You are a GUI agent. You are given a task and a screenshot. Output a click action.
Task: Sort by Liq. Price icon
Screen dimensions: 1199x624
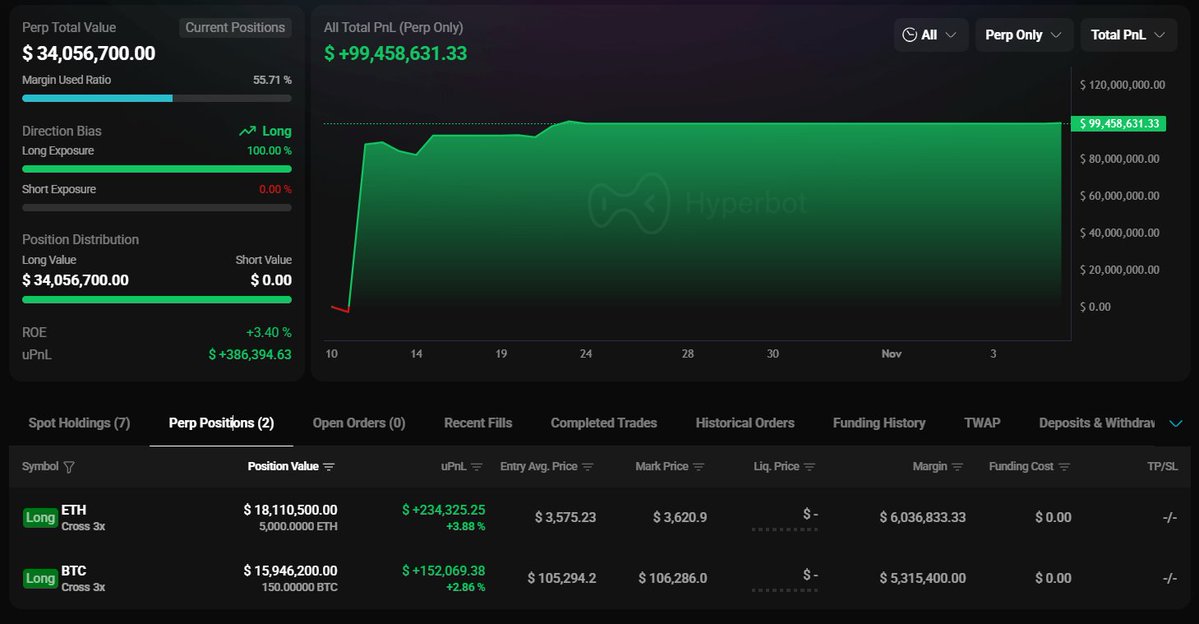click(808, 467)
